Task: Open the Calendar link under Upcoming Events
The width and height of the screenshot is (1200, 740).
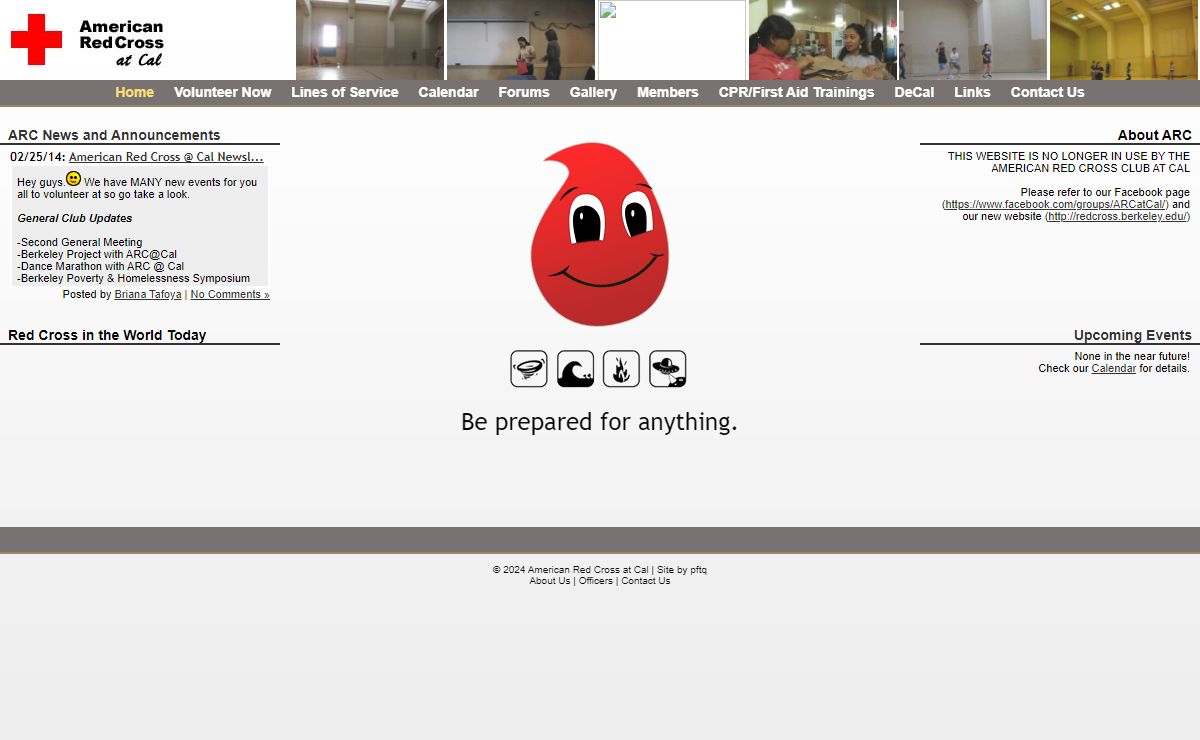Action: [x=1113, y=369]
